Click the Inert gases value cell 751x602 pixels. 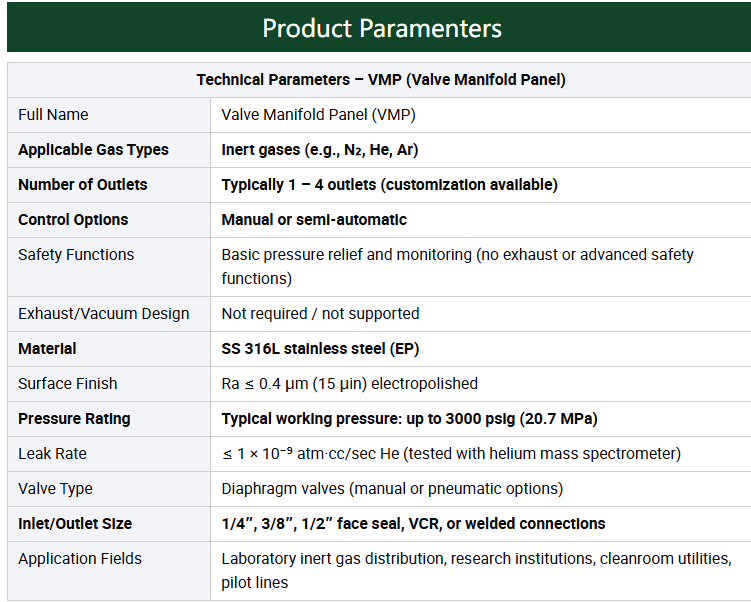(x=319, y=150)
